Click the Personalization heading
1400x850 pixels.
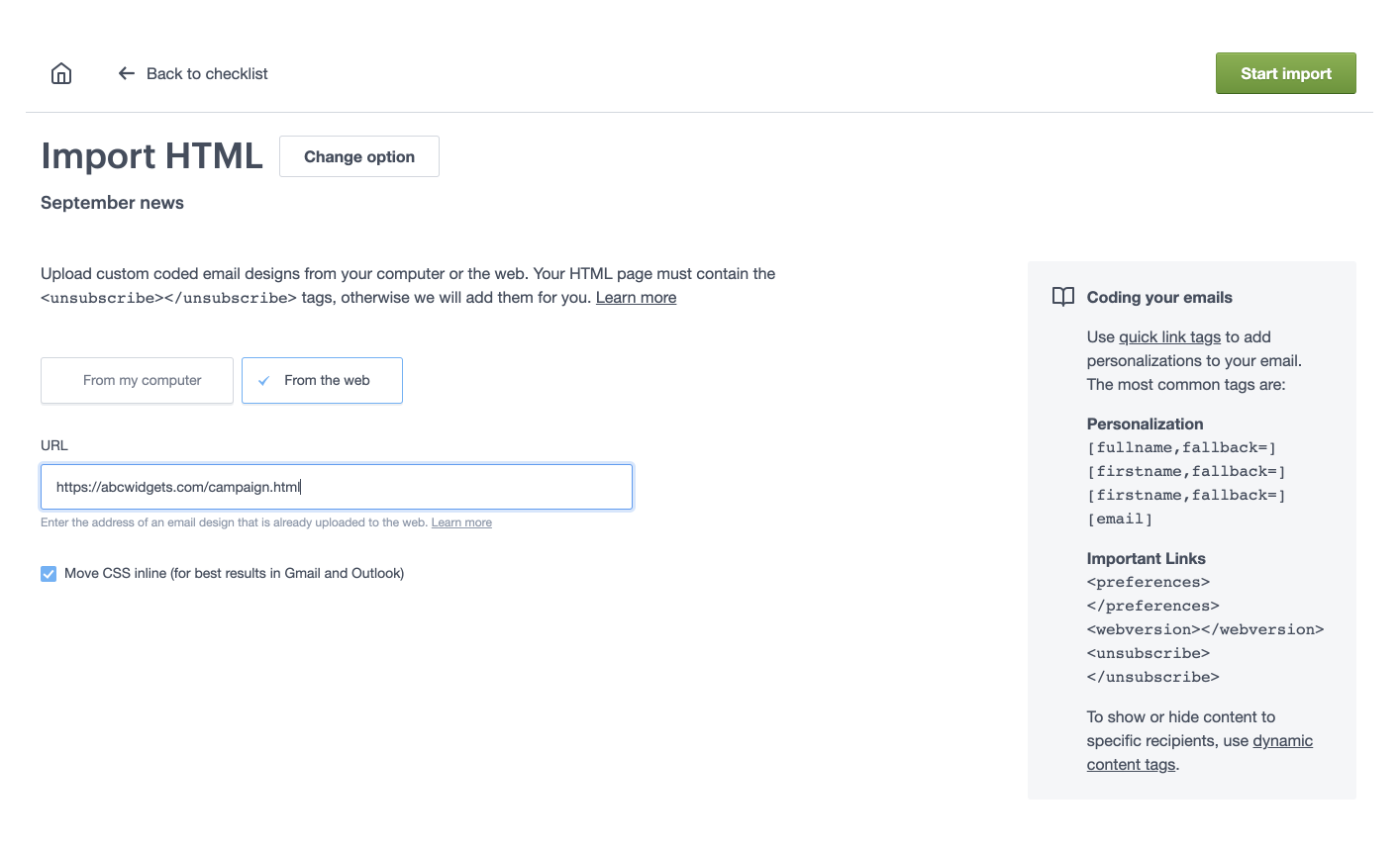pos(1145,424)
